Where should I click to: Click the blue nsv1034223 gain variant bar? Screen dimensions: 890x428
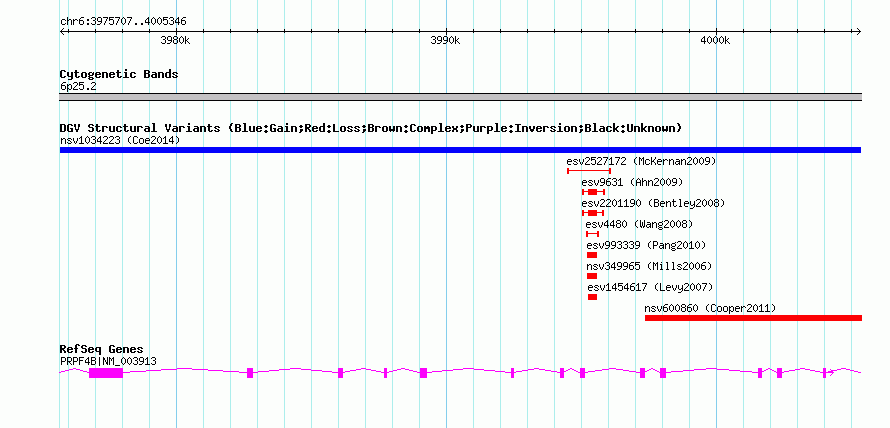(x=460, y=150)
